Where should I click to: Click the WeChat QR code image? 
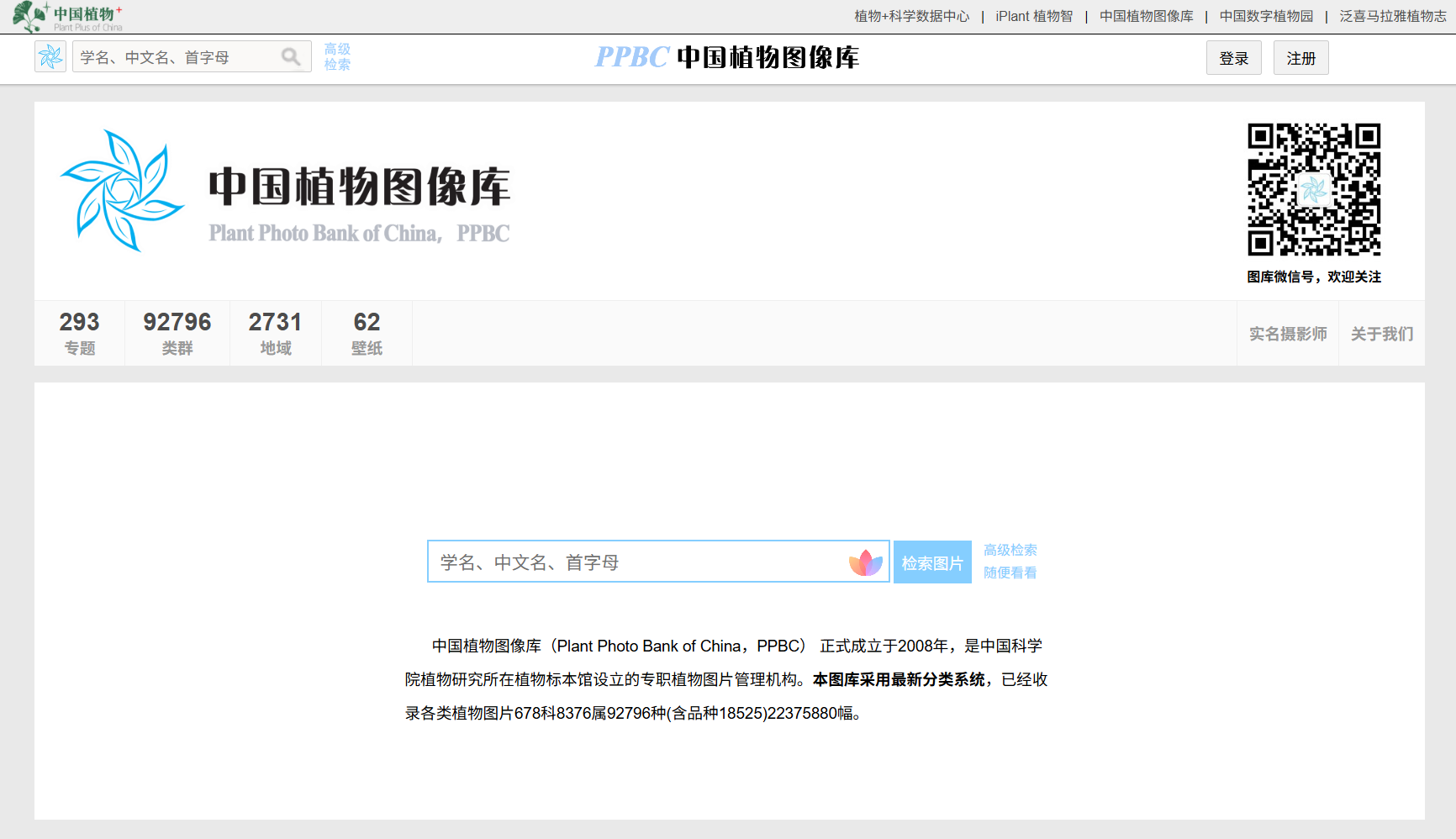1313,190
